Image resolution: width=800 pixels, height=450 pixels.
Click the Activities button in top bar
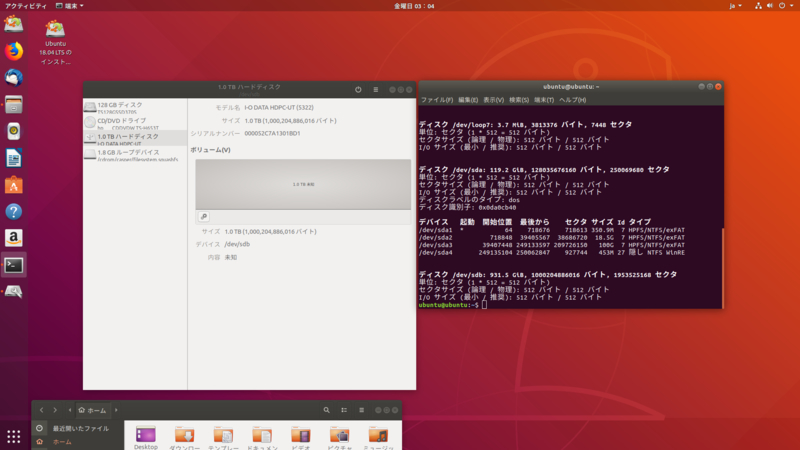click(26, 6)
